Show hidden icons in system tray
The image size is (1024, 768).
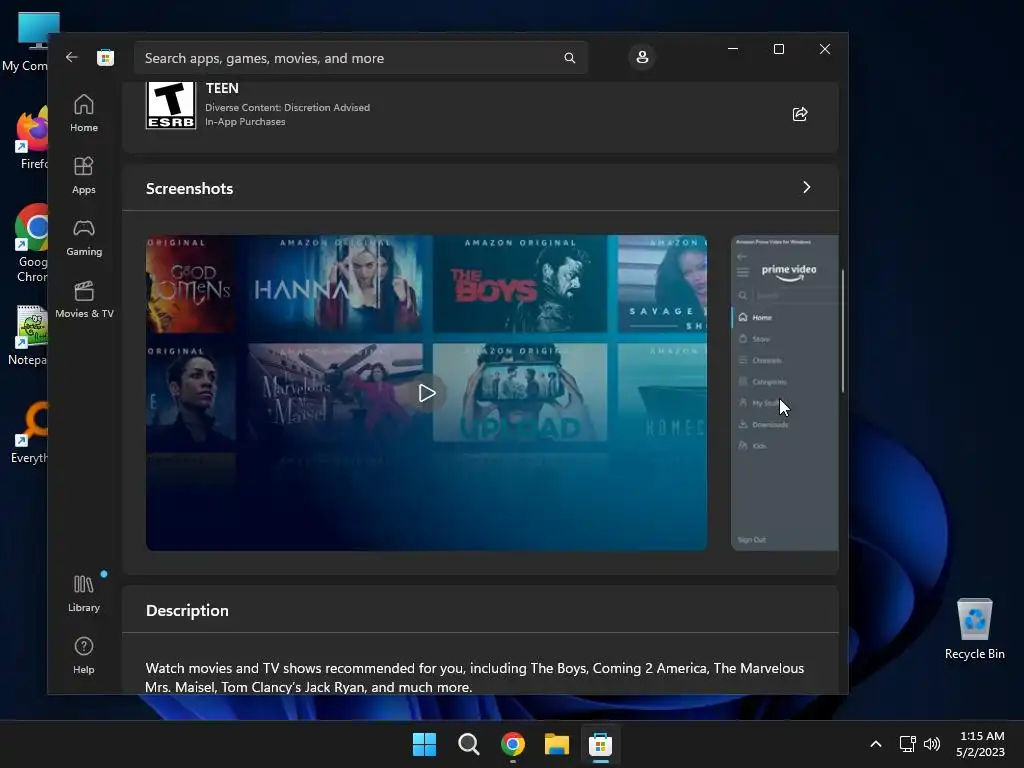click(876, 744)
